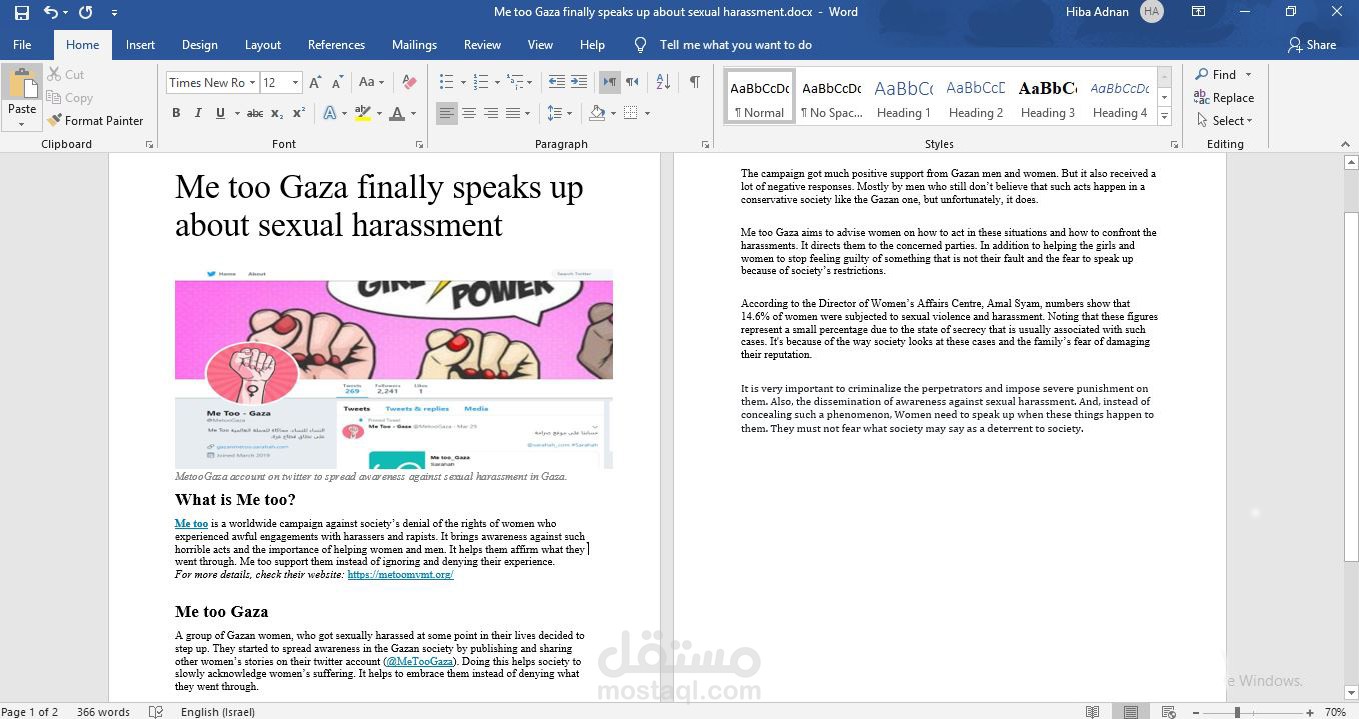The height and width of the screenshot is (719, 1359).
Task: Click the vertical scrollbar thumb
Action: pyautogui.click(x=1351, y=385)
